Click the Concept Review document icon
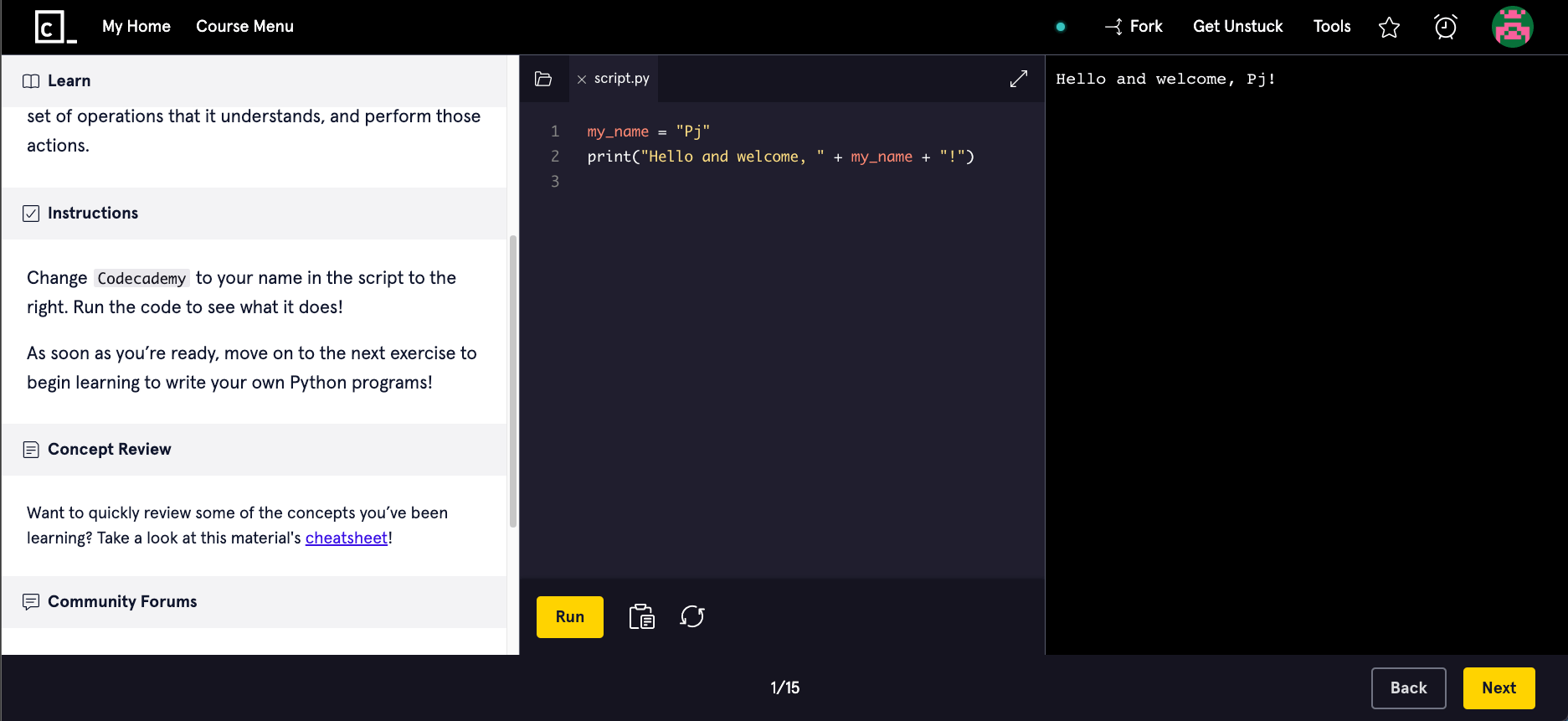The width and height of the screenshot is (1568, 721). [x=31, y=450]
